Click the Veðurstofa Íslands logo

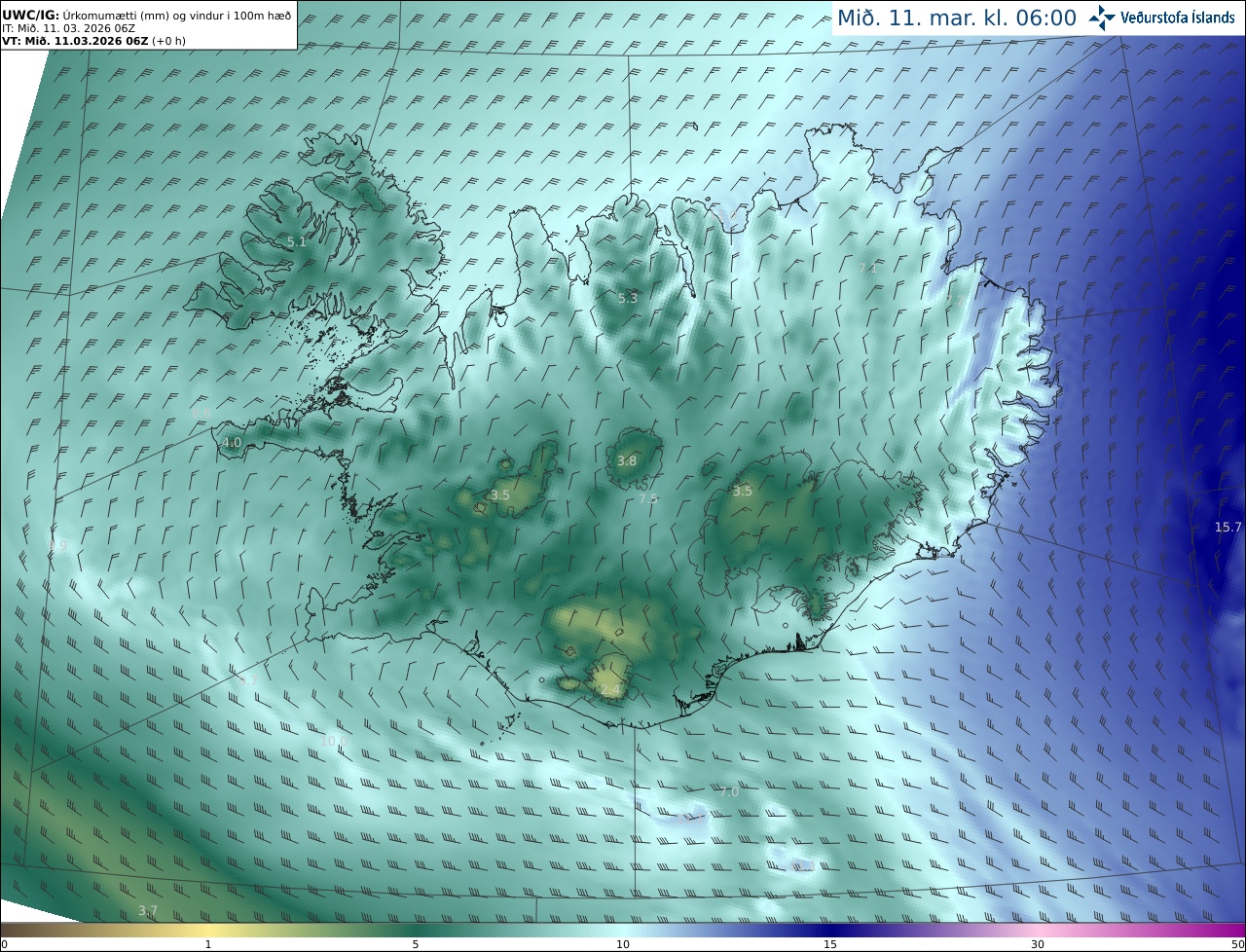[x=1161, y=18]
